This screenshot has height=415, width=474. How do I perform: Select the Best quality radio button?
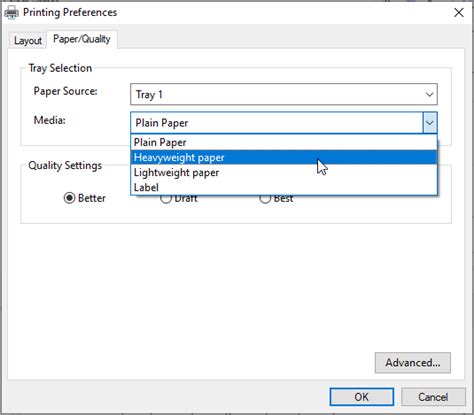(x=265, y=199)
